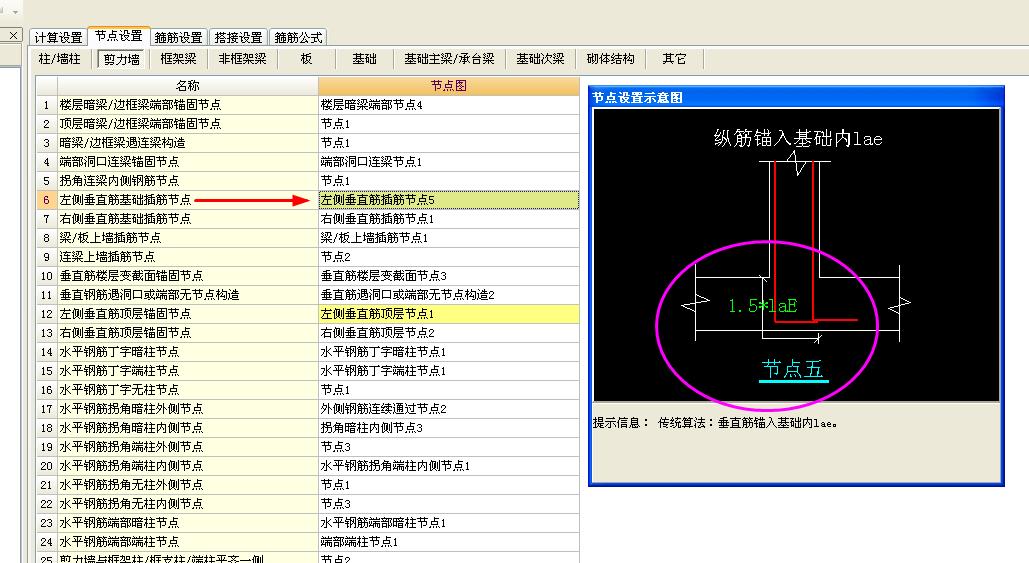The width and height of the screenshot is (1029, 563).
Task: Select row 垂直筋楼层变截面锚固节点
Action: [x=188, y=276]
